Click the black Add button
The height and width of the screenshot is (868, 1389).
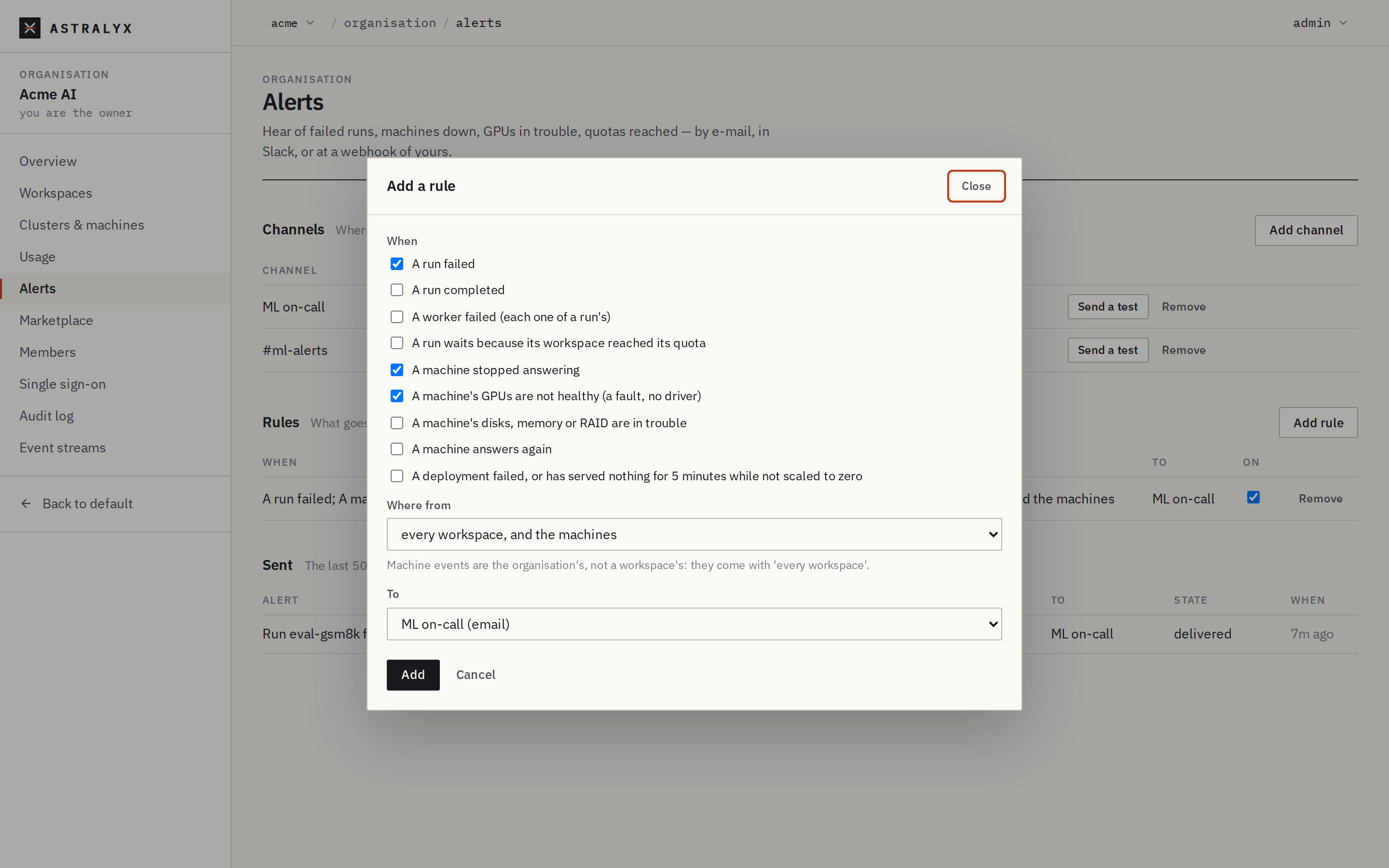point(413,675)
